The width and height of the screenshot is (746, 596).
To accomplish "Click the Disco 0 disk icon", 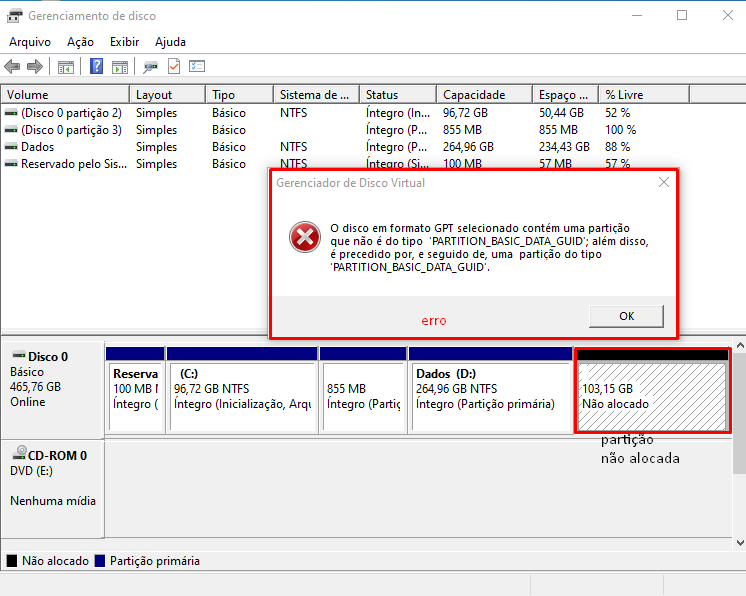I will [x=19, y=355].
